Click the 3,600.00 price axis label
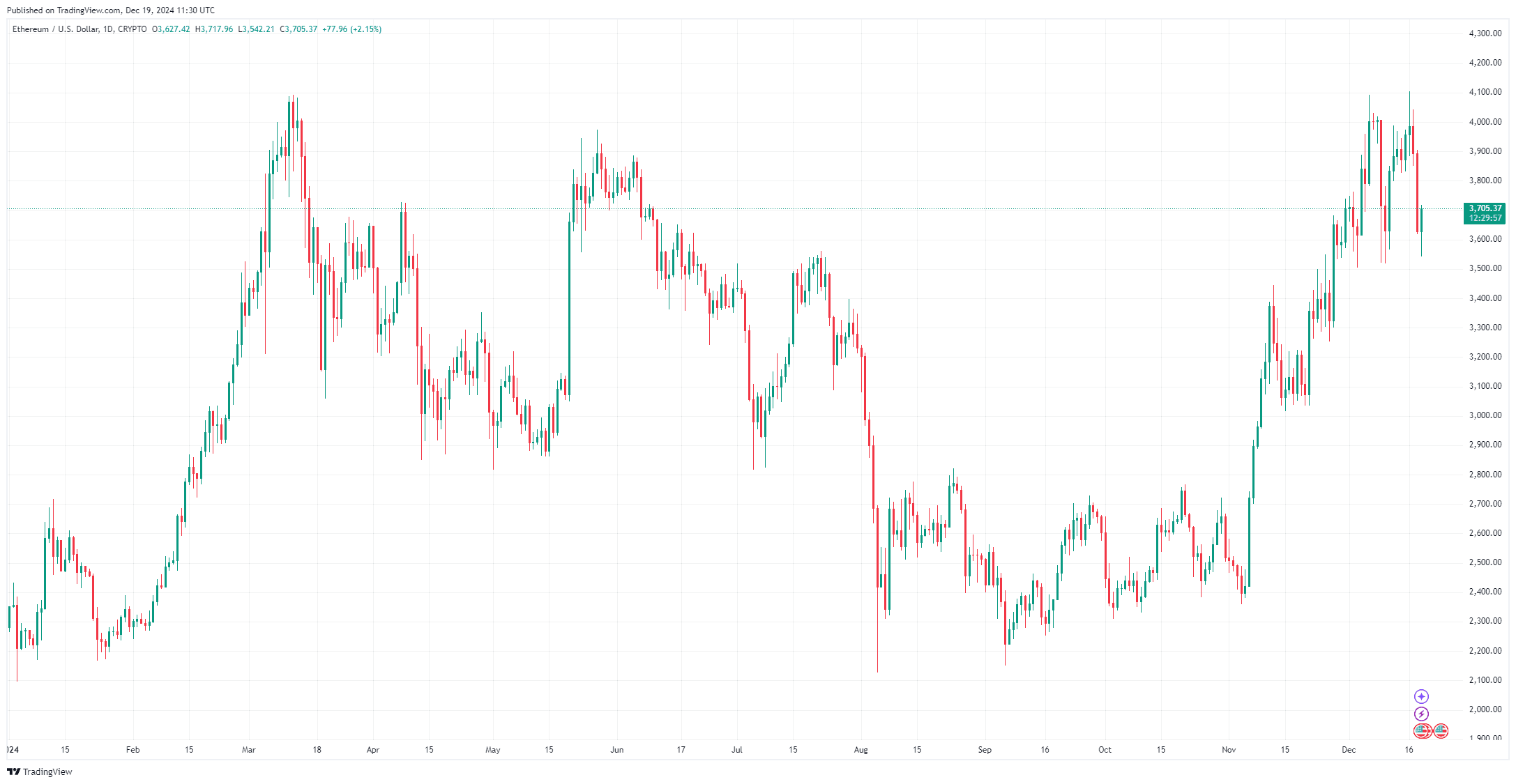The width and height of the screenshot is (1516, 784). [x=1485, y=239]
